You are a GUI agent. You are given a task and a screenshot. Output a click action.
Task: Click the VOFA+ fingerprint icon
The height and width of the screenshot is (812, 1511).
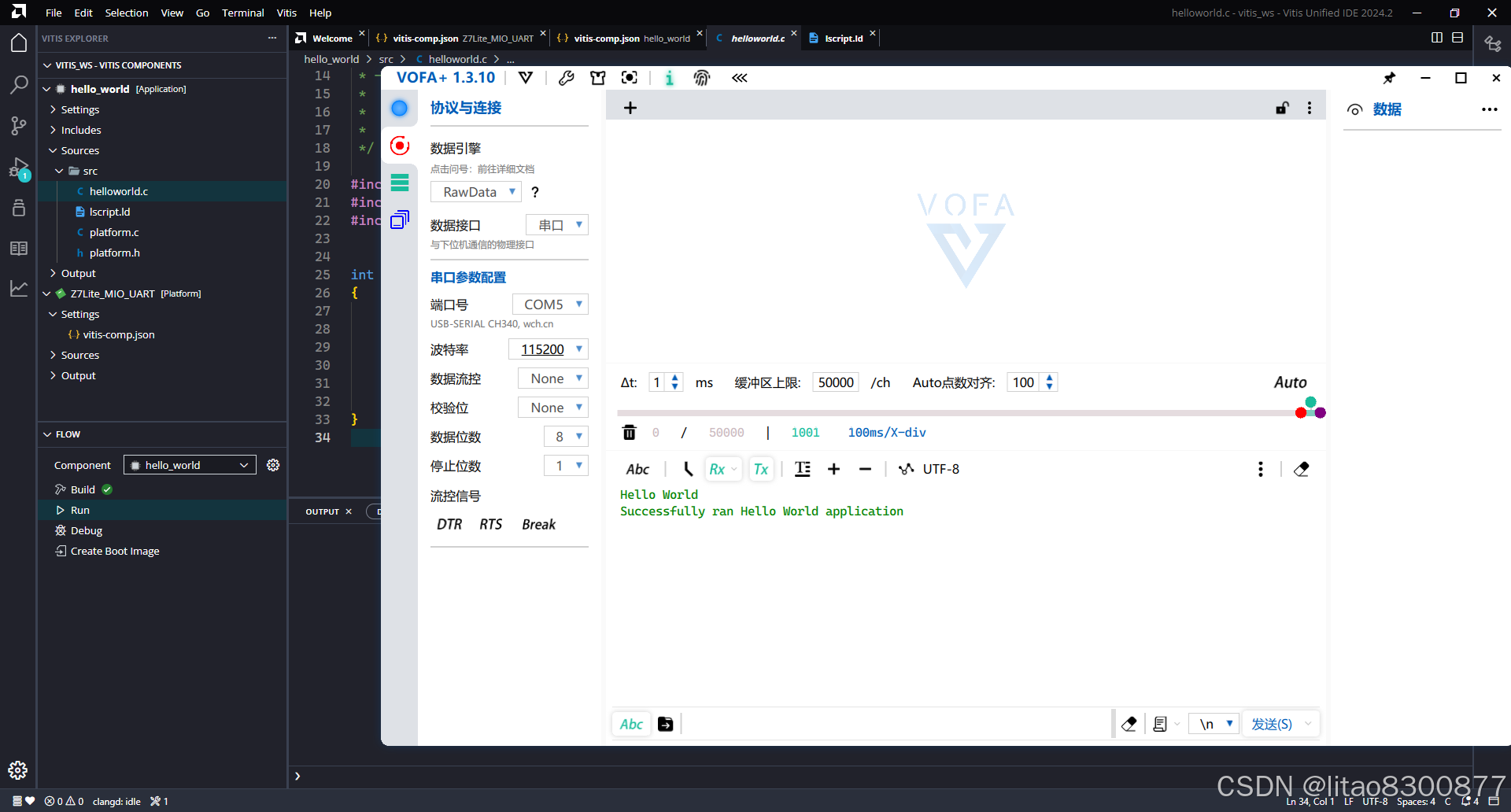pyautogui.click(x=701, y=77)
